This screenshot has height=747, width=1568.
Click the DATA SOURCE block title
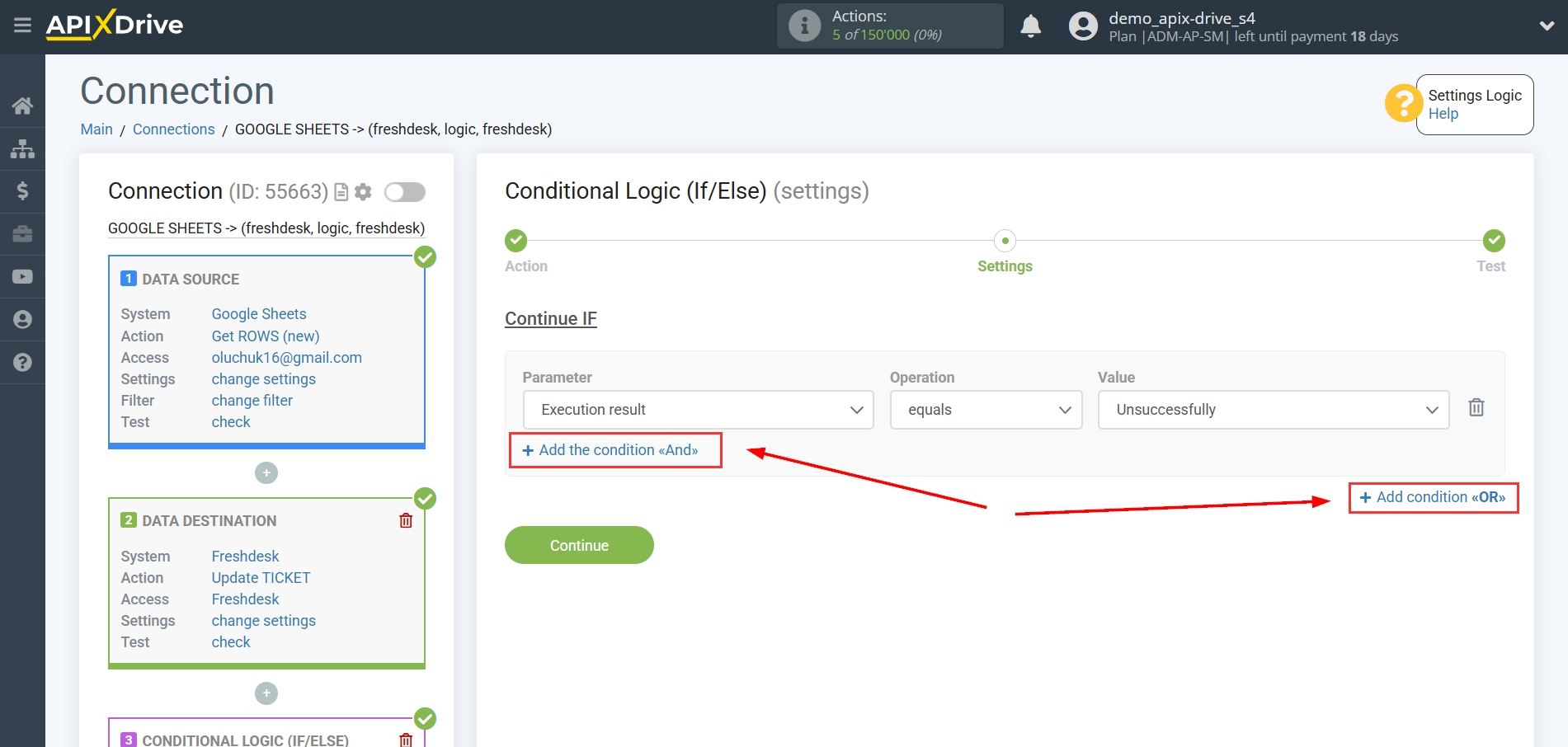click(191, 280)
